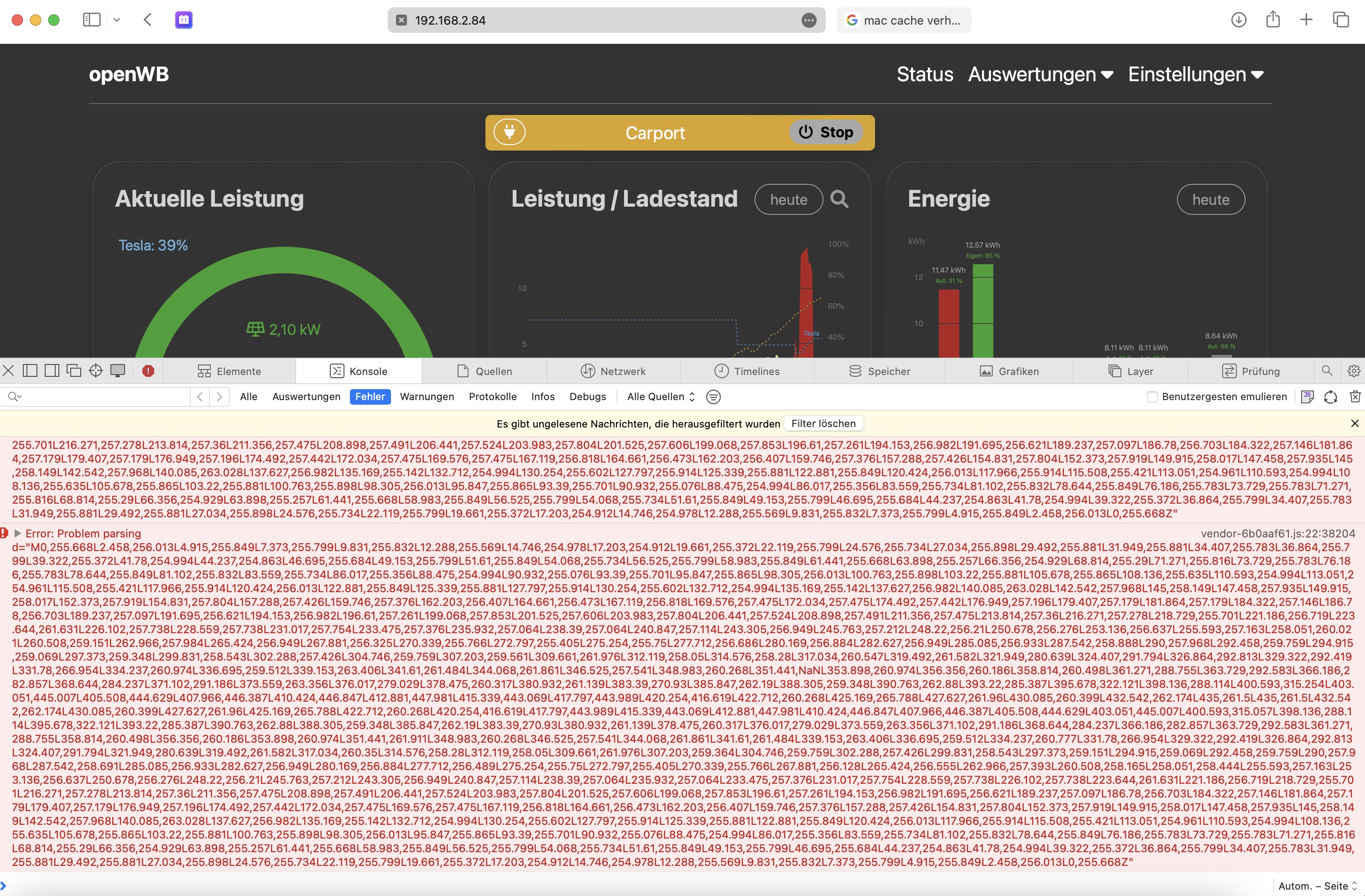Viewport: 1365px width, 896px height.
Task: Open the inspector search magnifier
Action: click(x=1327, y=371)
